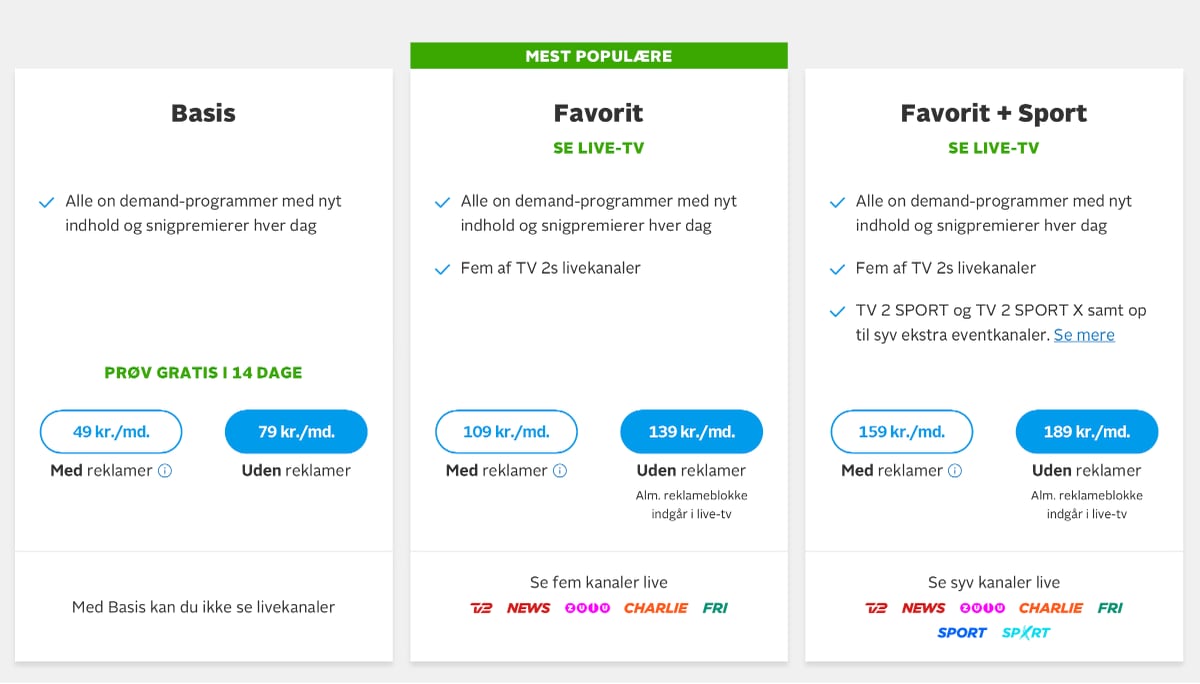Click the Favorit plan heading
The image size is (1200, 684).
[599, 113]
